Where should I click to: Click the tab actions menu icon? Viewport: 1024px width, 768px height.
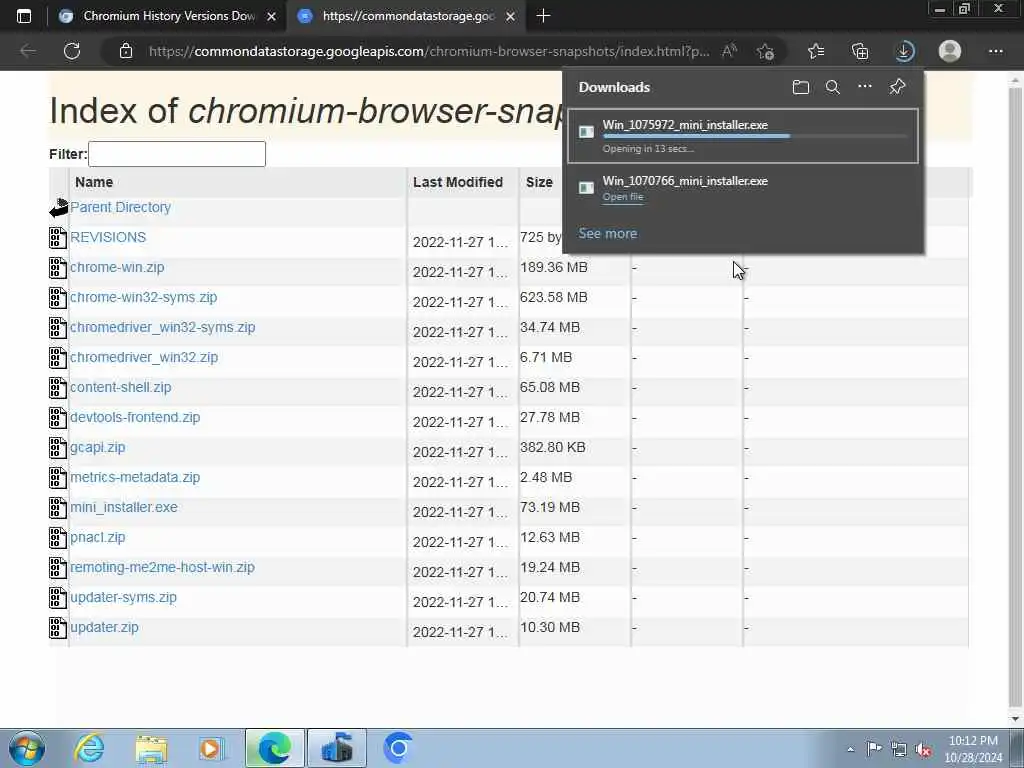[x=24, y=16]
